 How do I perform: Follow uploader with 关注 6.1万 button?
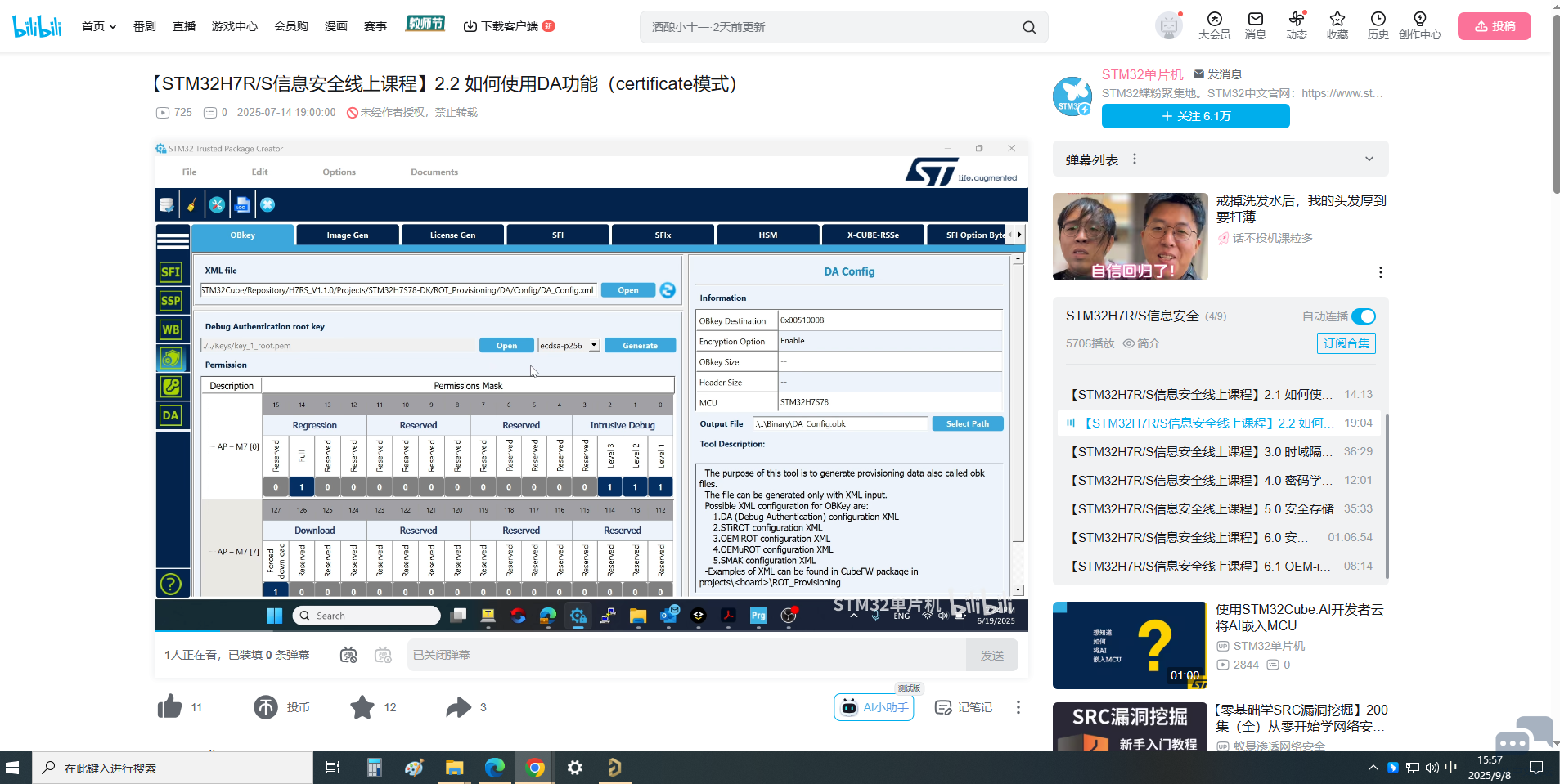click(1196, 116)
